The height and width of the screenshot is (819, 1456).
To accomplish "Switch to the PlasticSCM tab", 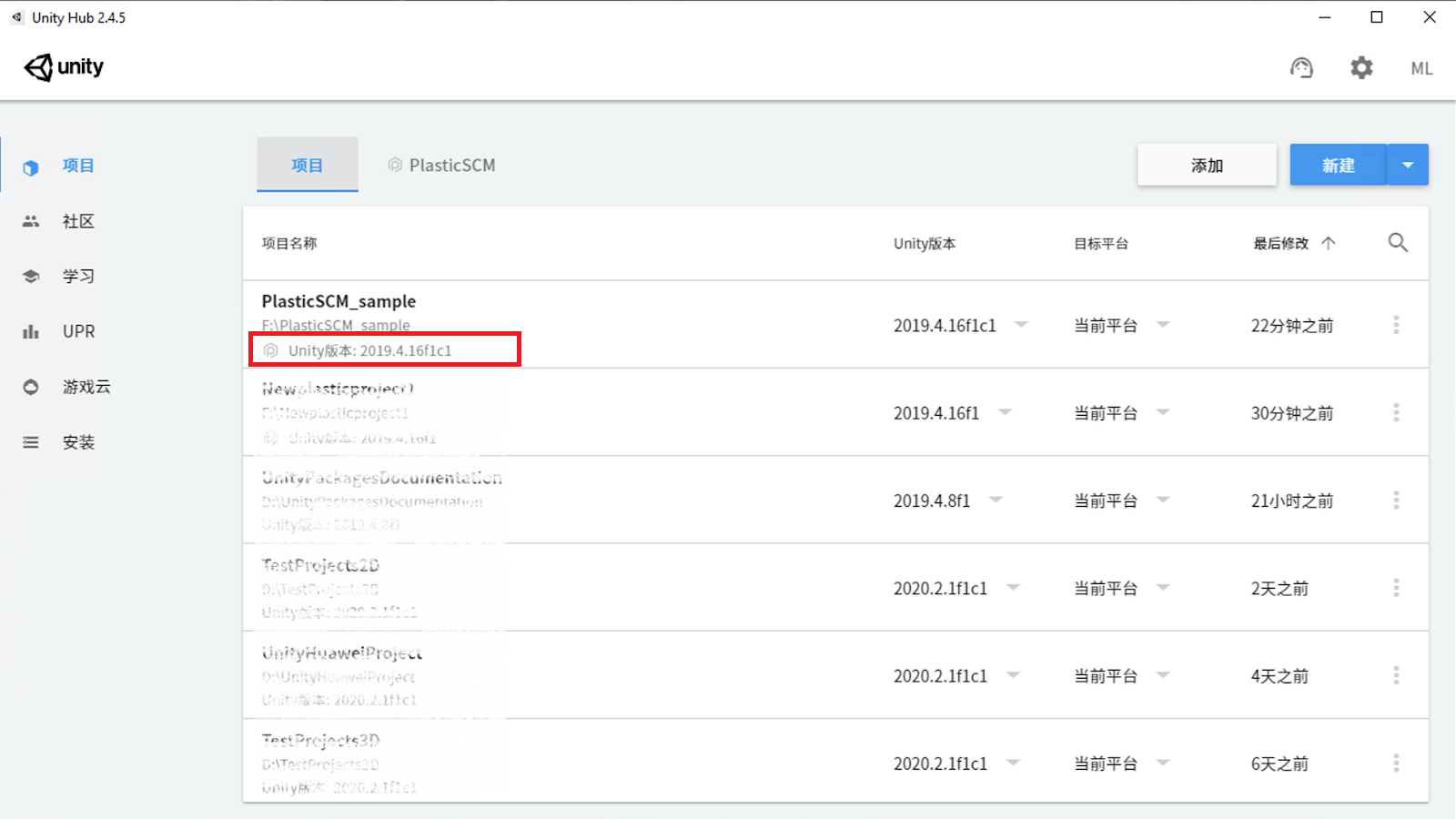I will tap(441, 165).
